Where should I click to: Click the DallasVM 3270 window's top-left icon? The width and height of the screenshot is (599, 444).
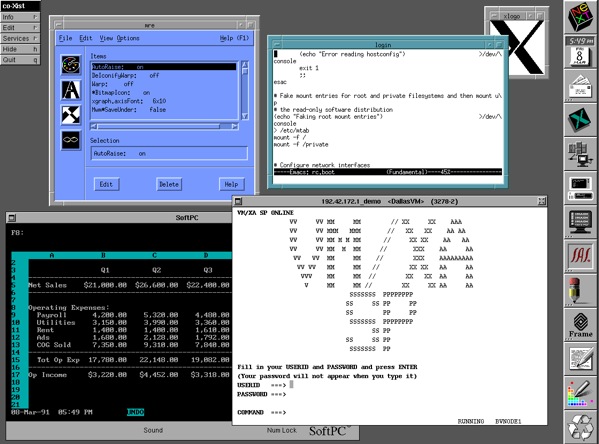point(238,201)
